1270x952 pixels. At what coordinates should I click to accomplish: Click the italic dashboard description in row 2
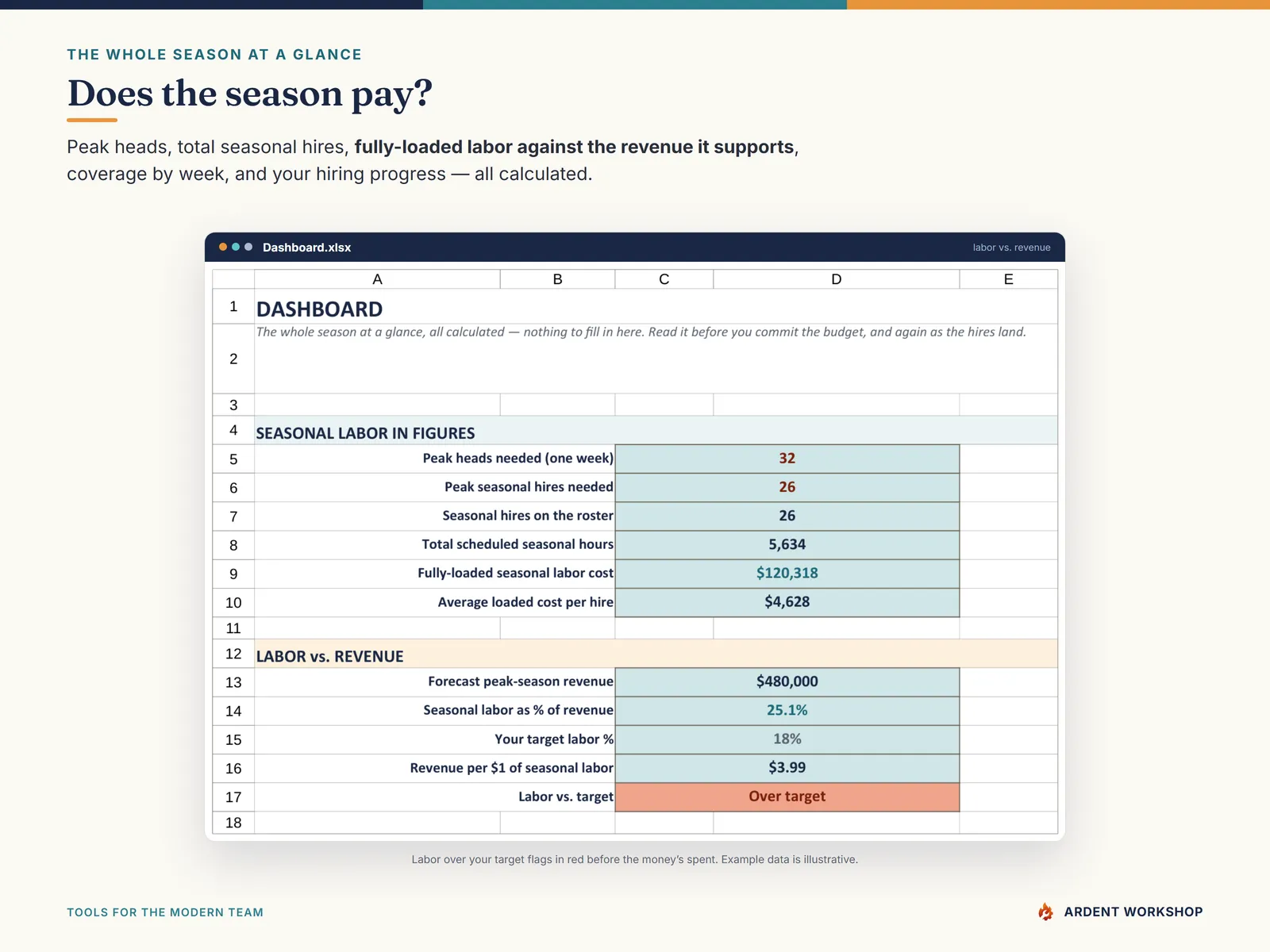point(641,332)
